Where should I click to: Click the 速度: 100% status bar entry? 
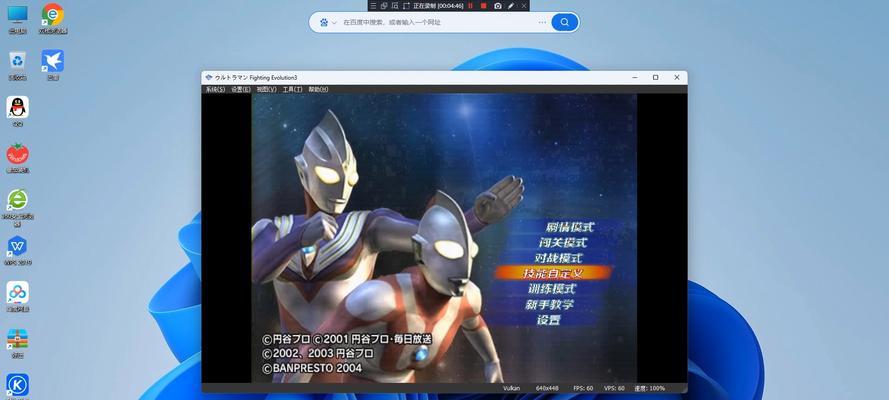[x=650, y=388]
